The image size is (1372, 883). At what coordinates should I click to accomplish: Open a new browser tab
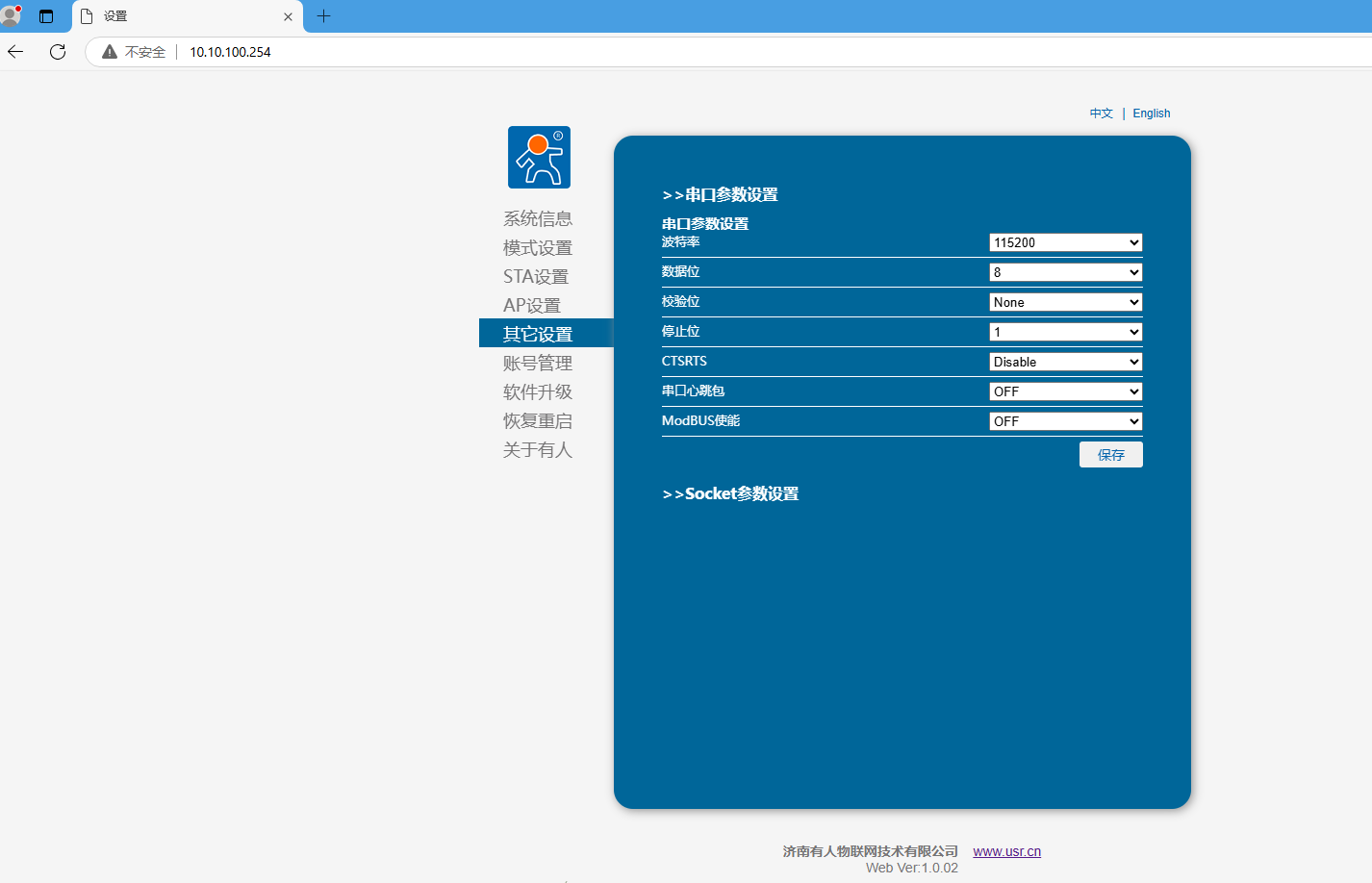(x=323, y=16)
